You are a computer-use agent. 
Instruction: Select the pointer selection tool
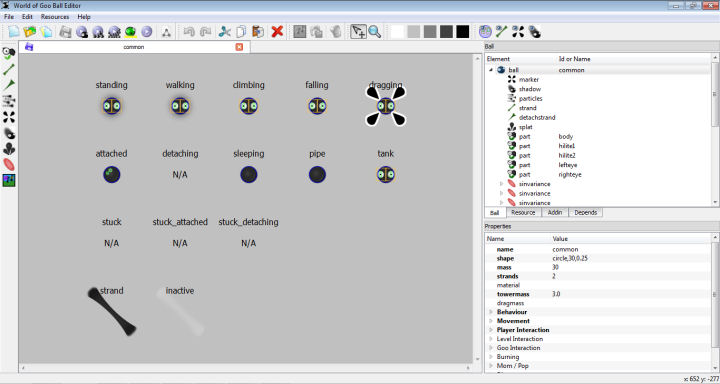coord(358,32)
